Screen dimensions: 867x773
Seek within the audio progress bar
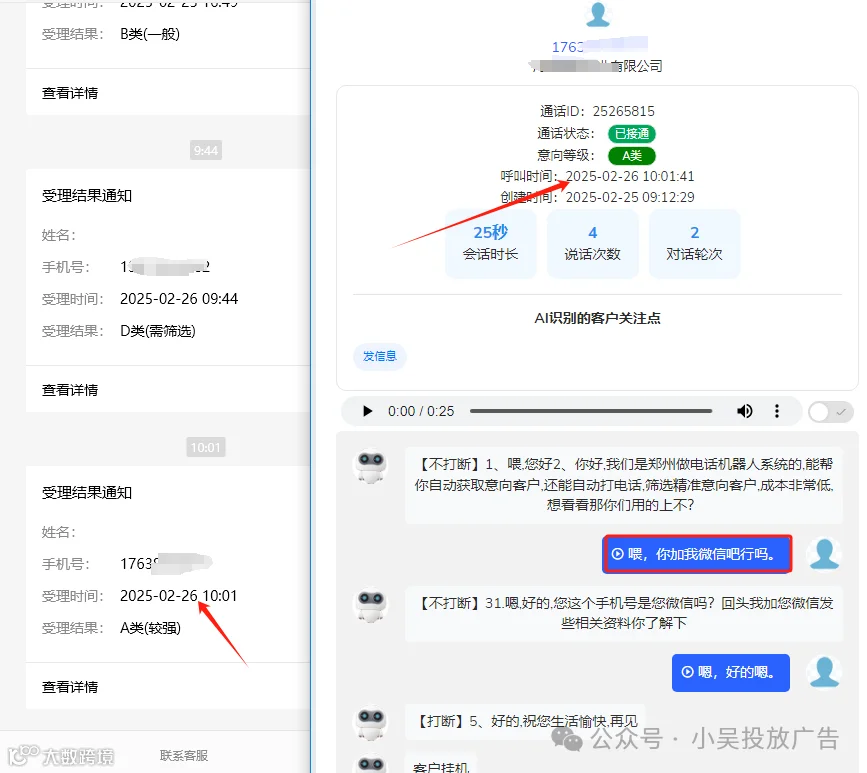point(591,411)
